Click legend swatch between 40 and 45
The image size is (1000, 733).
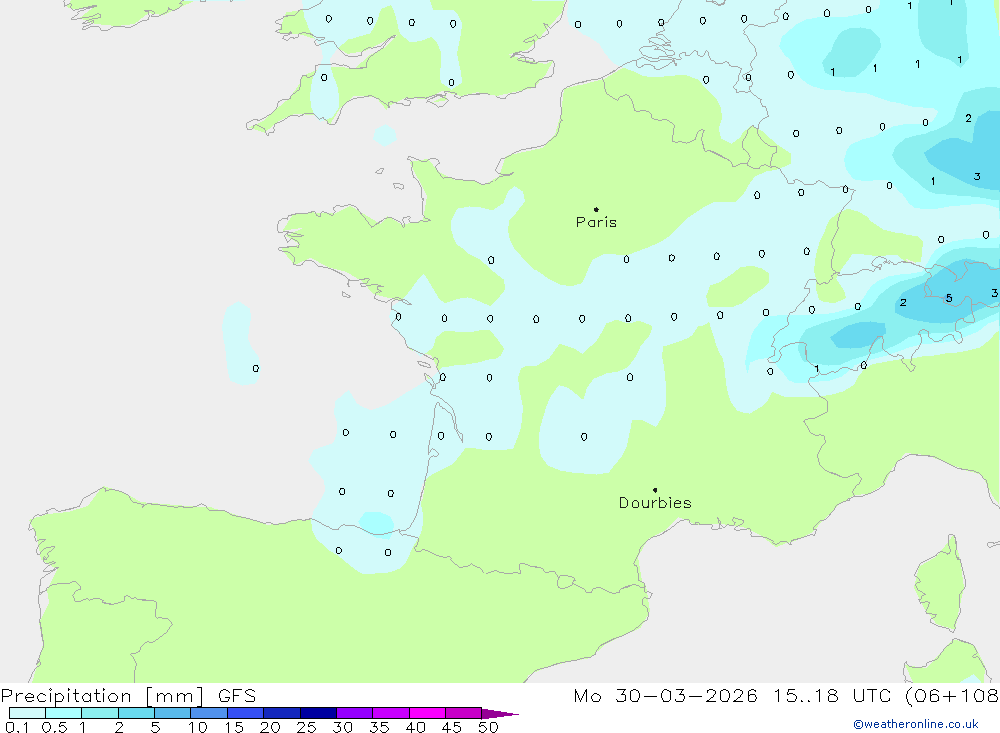tap(427, 713)
